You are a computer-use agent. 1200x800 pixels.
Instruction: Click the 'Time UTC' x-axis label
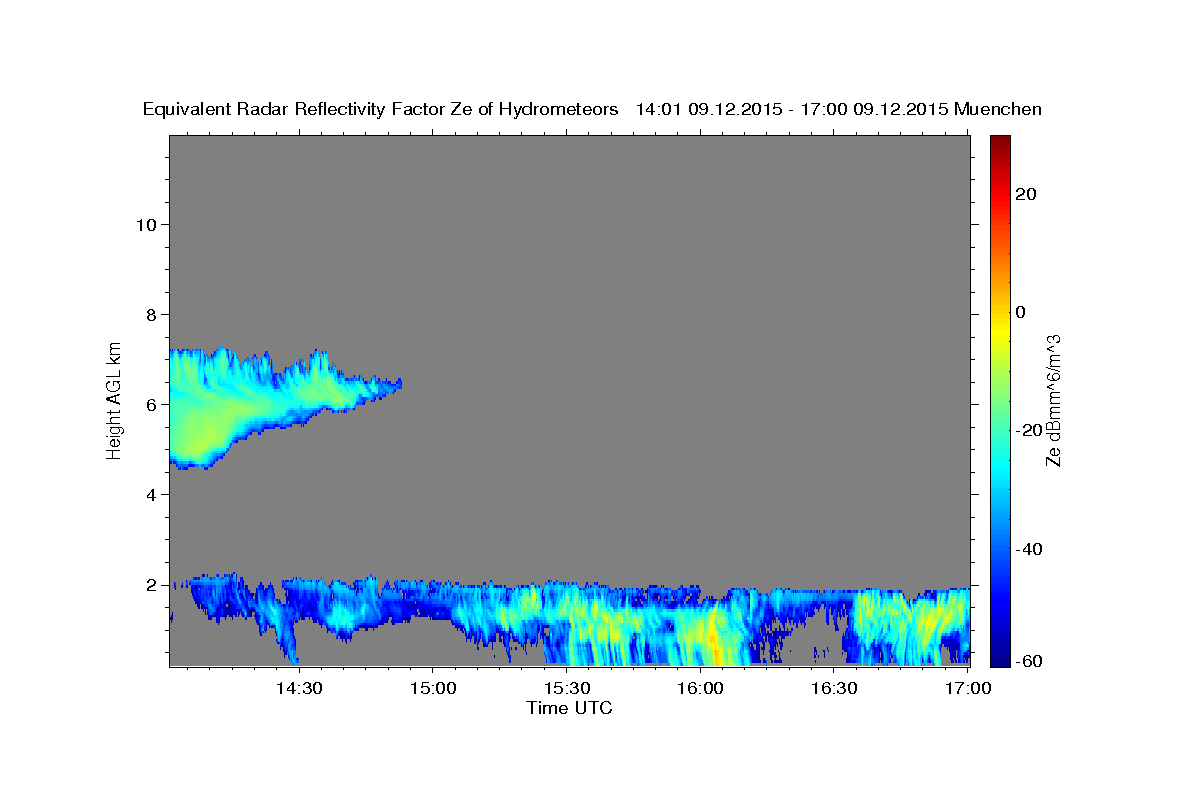[569, 708]
